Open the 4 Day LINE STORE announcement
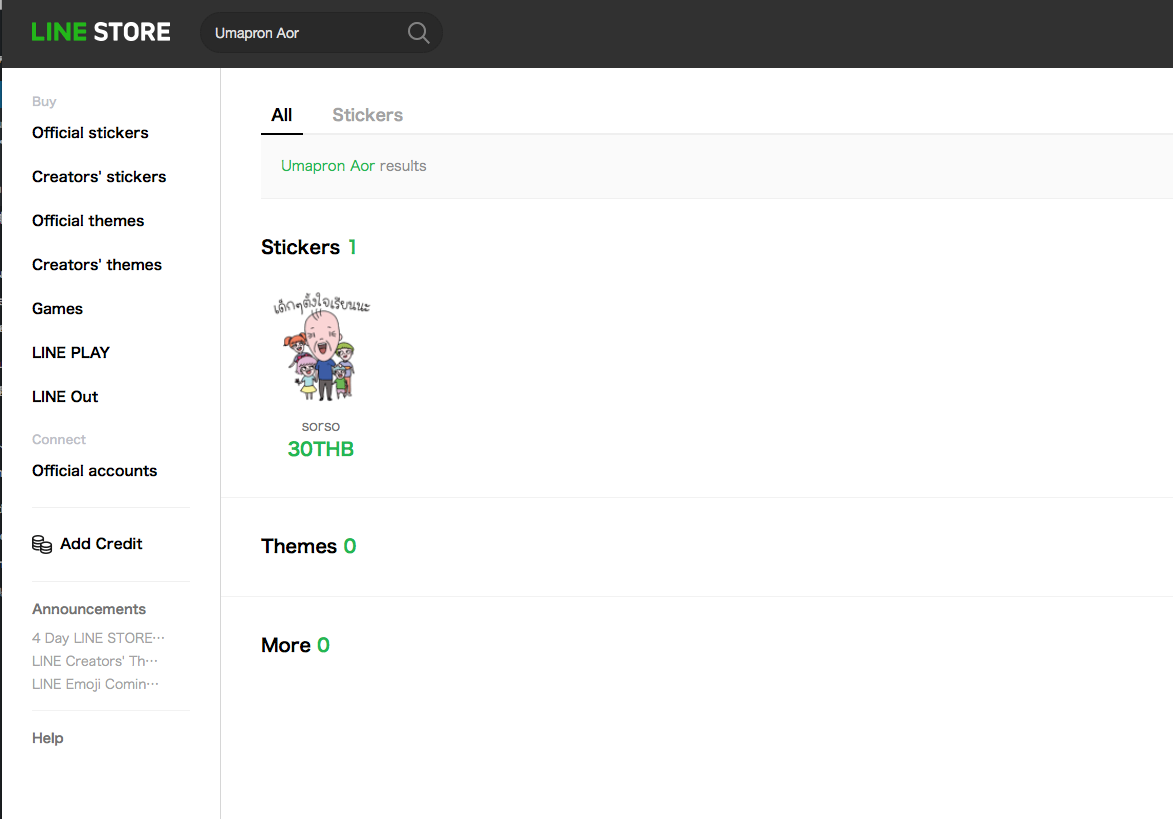 [98, 638]
